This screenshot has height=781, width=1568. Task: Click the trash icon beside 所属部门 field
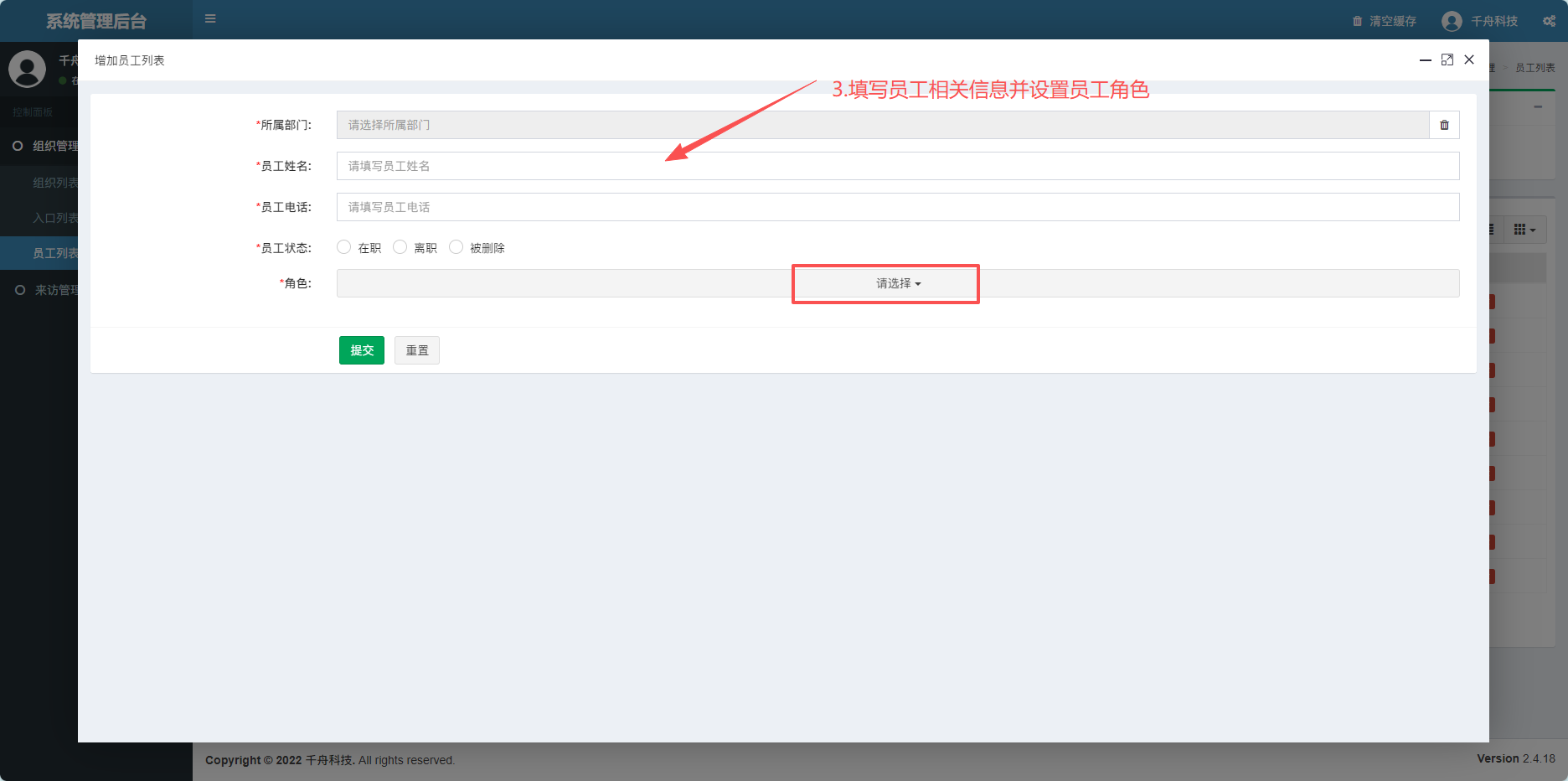tap(1444, 125)
